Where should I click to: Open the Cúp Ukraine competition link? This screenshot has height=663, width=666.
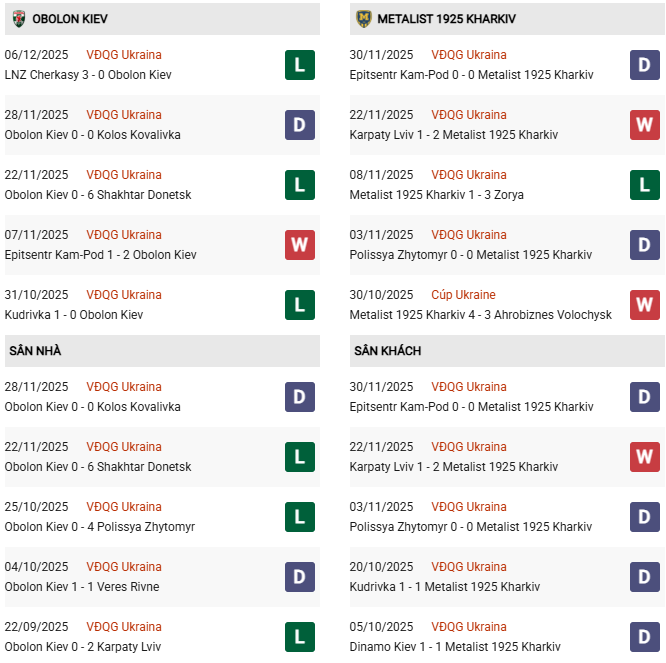coord(463,295)
